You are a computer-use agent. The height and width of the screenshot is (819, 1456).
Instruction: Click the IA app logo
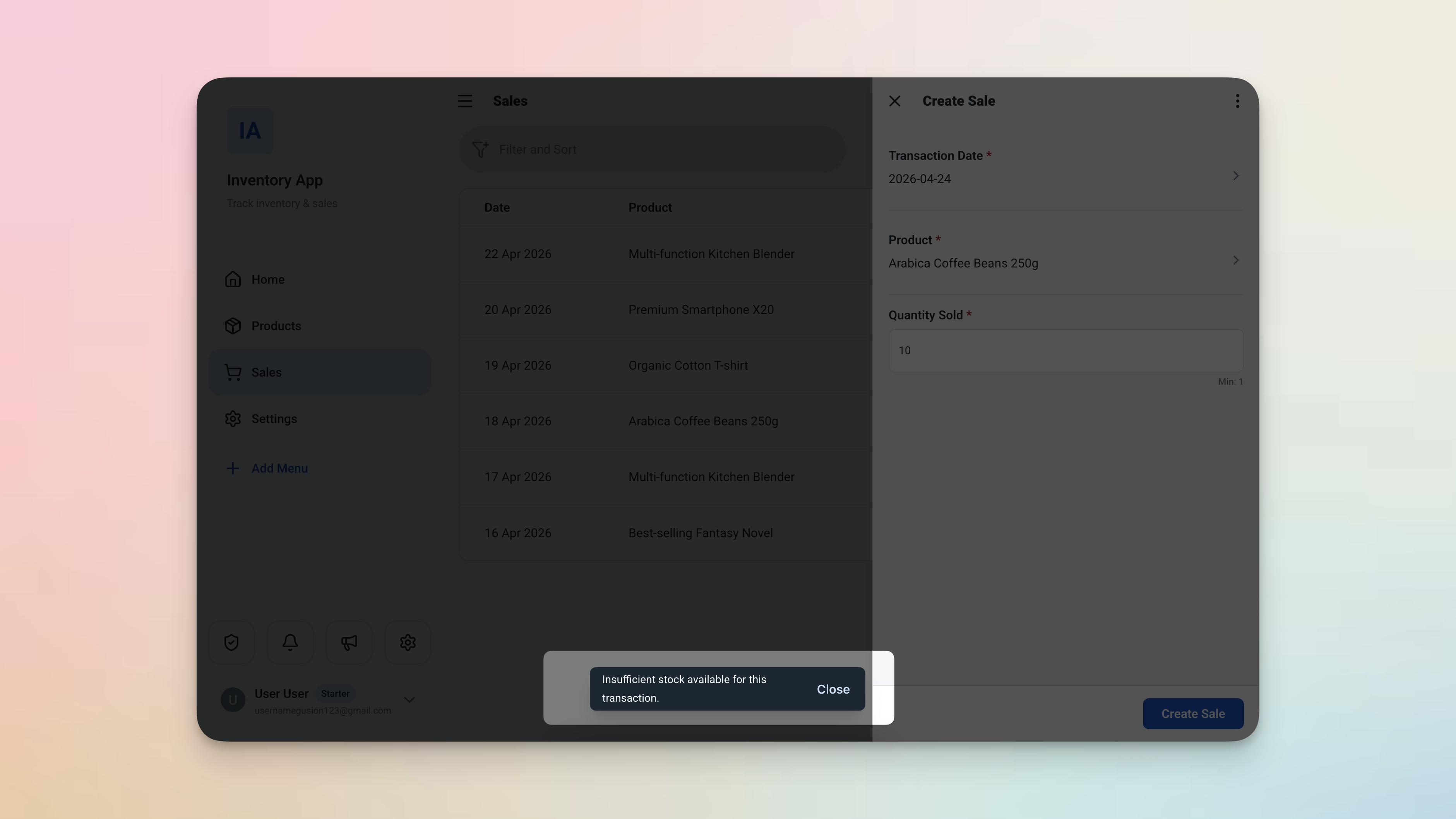250,130
